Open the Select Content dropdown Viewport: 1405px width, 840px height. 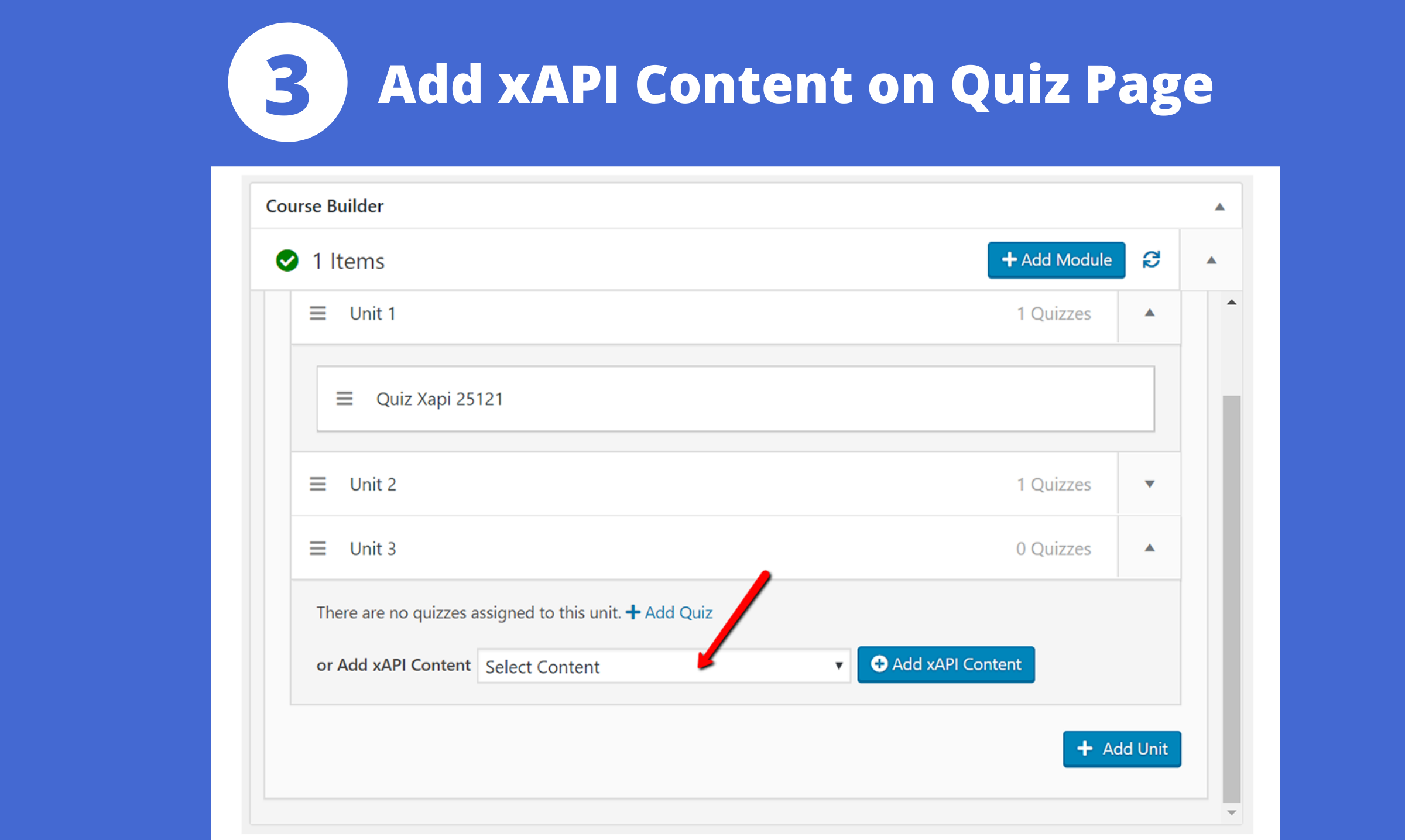pos(664,666)
